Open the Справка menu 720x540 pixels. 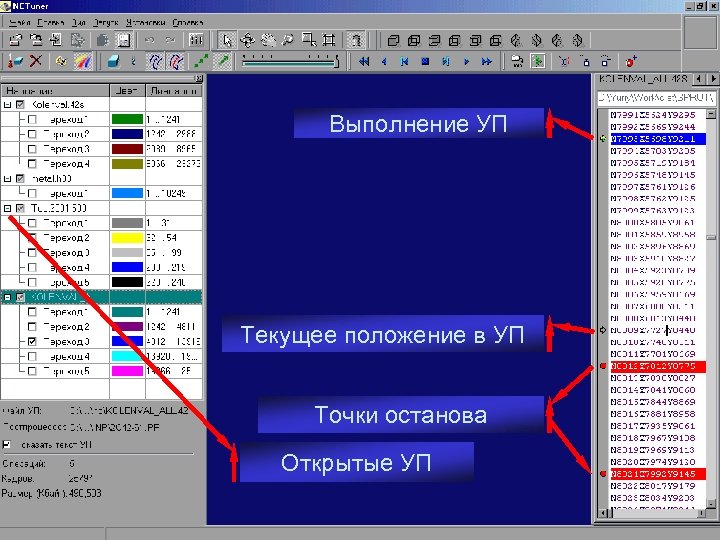[187, 22]
